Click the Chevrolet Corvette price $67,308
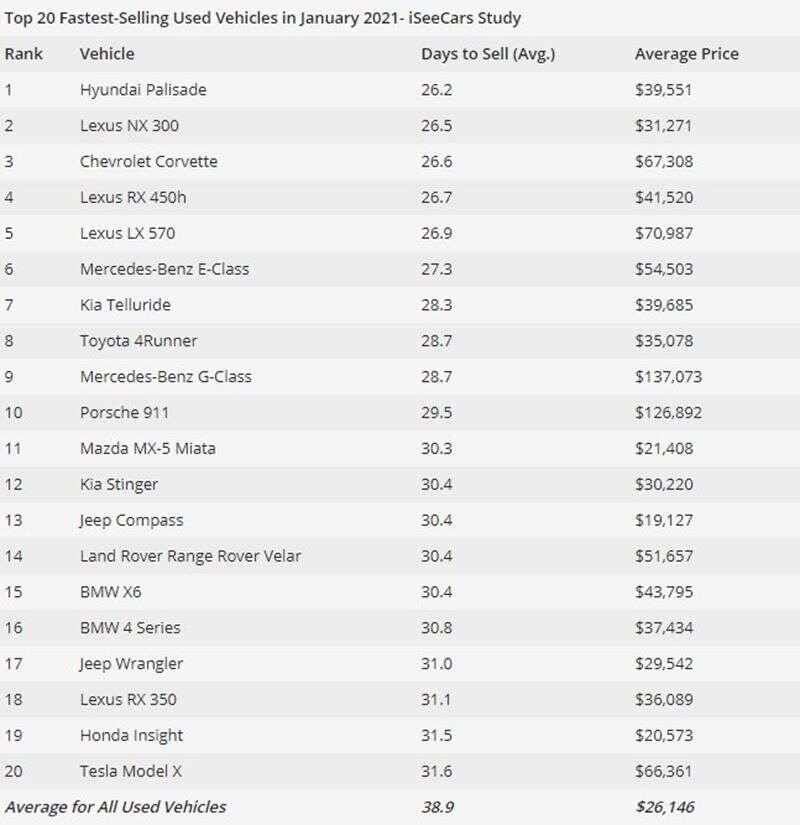 click(664, 162)
